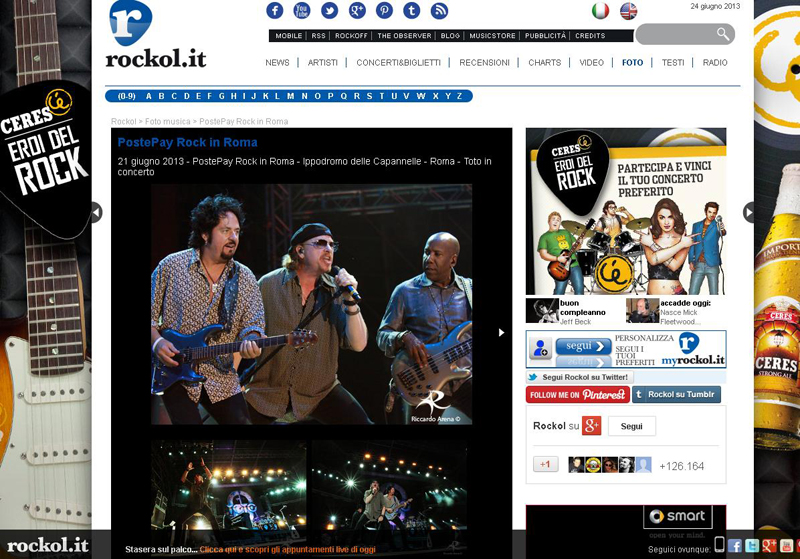The image size is (800, 559).
Task: Open accadde oggi Mick Fleetwood item
Action: (669, 312)
